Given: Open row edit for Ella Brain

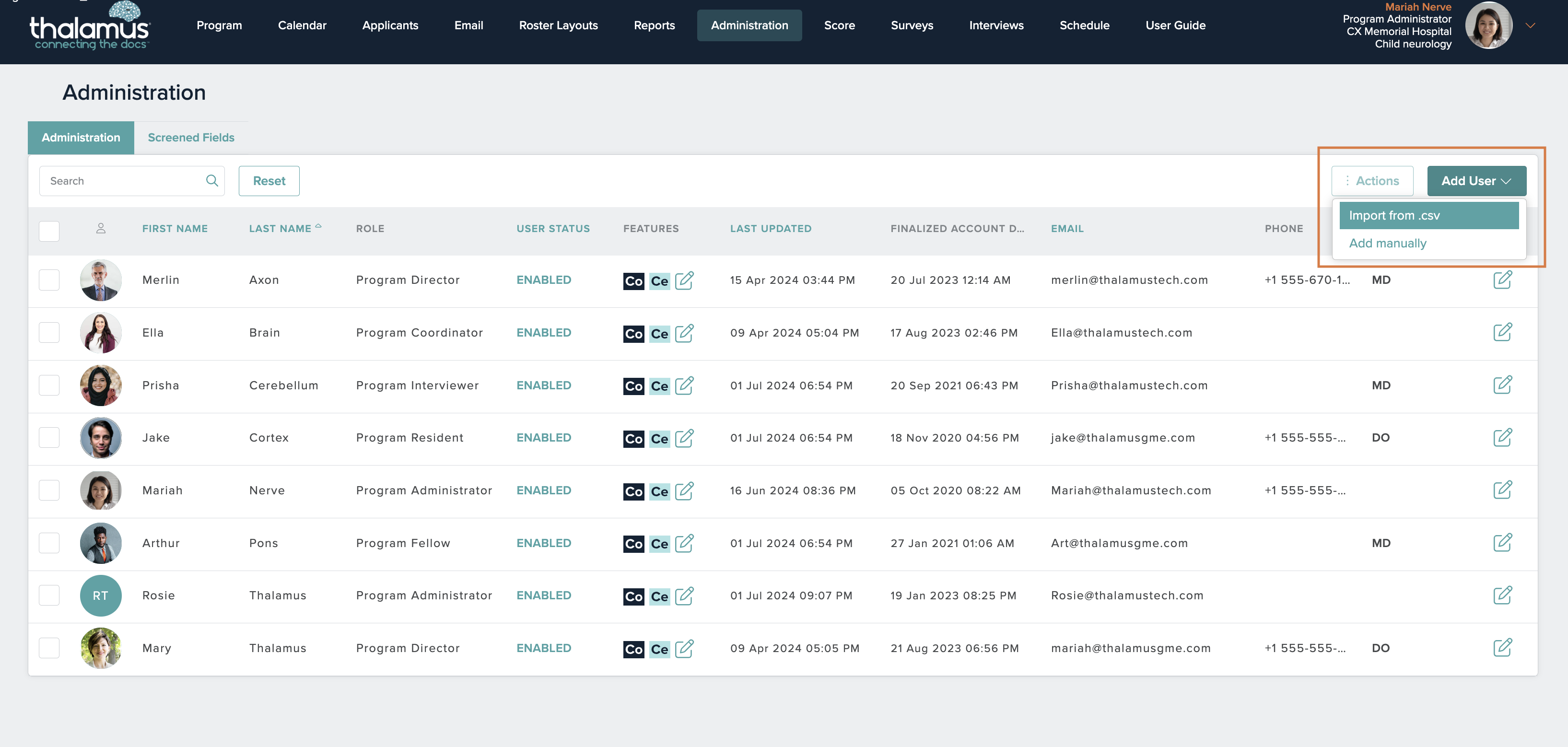Looking at the screenshot, I should [x=1502, y=332].
